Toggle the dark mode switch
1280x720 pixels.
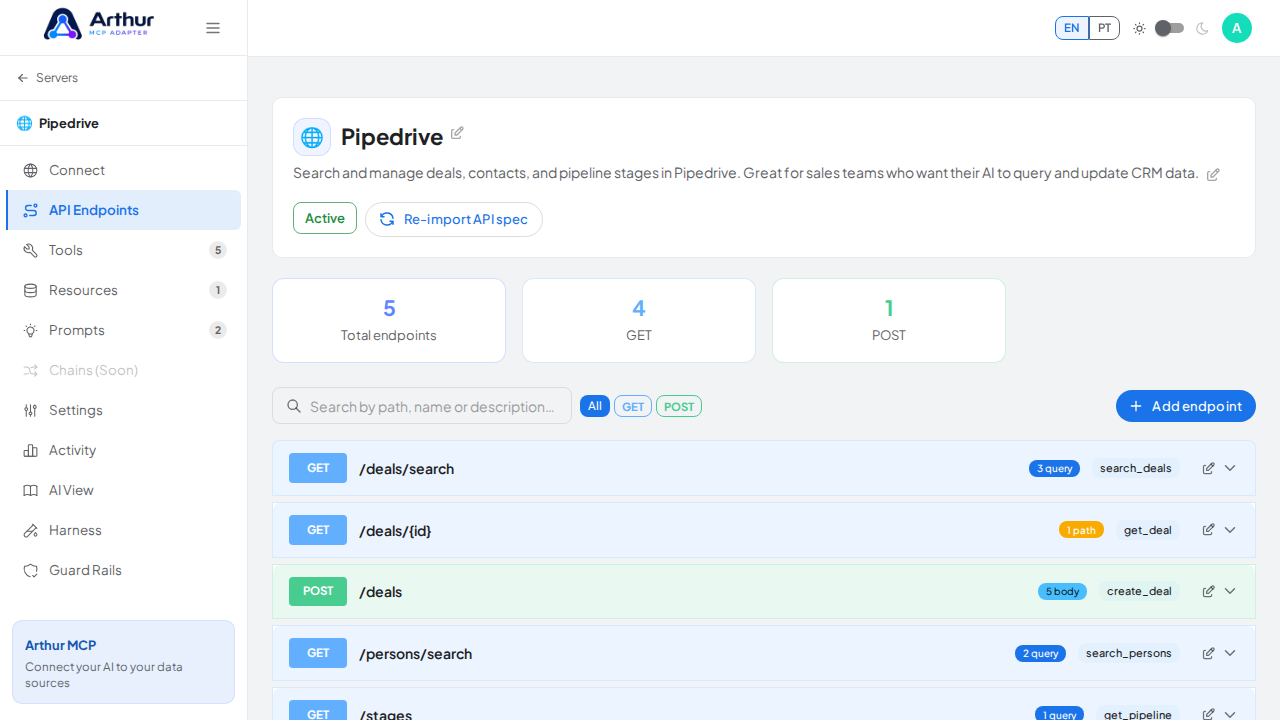pos(1169,28)
